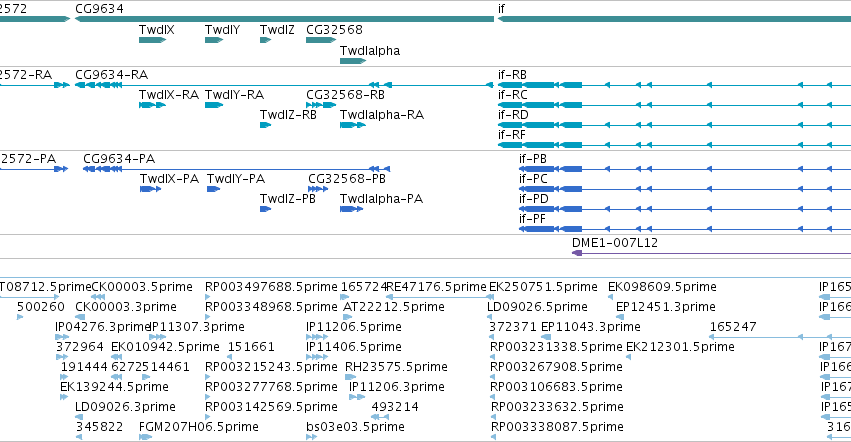Select the TwdlZ gene label
This screenshot has height=442, width=851.
click(277, 30)
